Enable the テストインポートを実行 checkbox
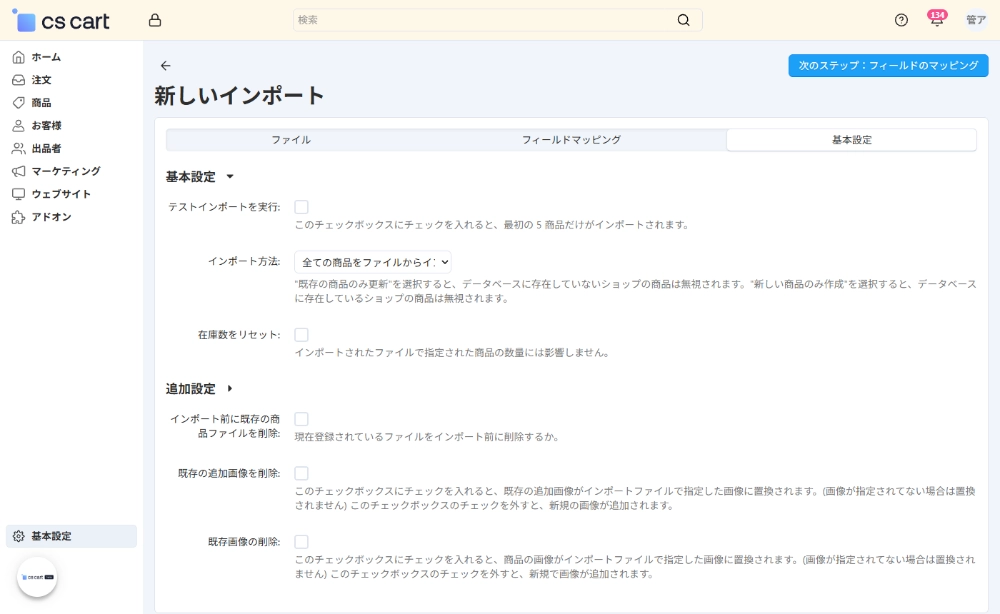Viewport: 1000px width, 614px height. [x=301, y=207]
